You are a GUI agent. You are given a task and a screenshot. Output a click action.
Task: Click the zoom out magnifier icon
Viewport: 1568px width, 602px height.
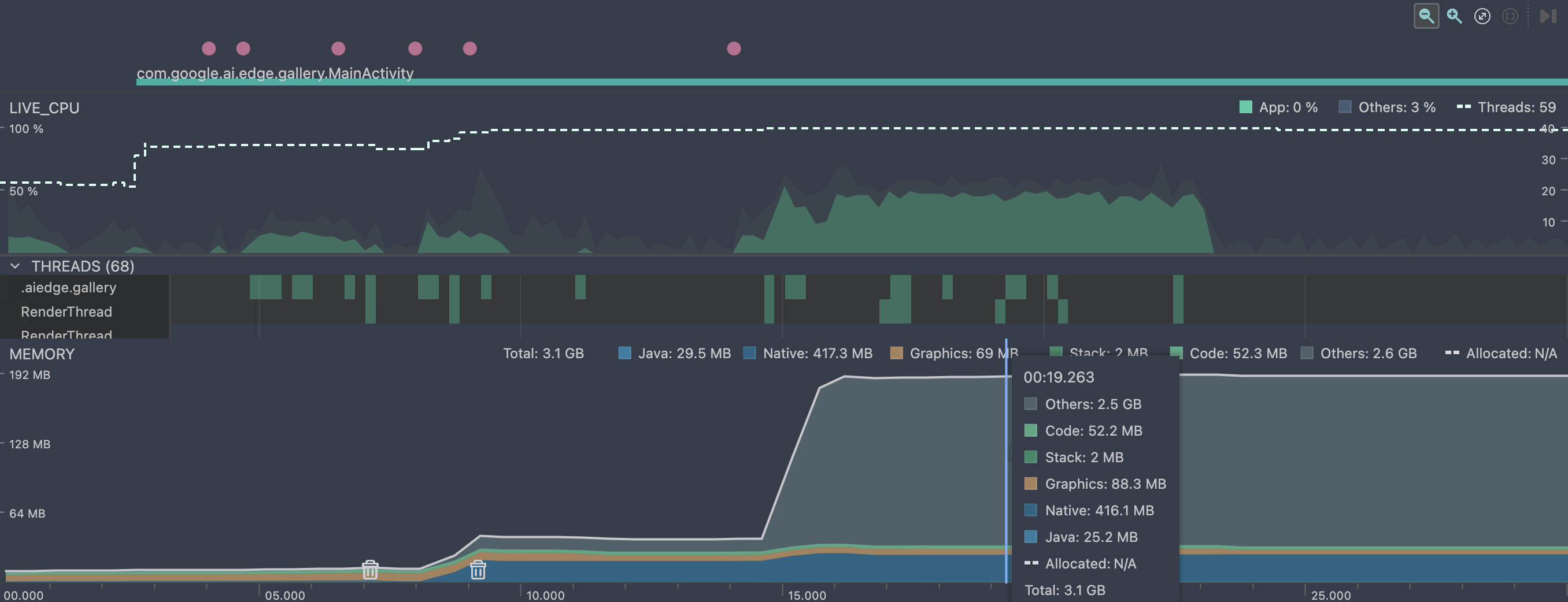(x=1426, y=16)
